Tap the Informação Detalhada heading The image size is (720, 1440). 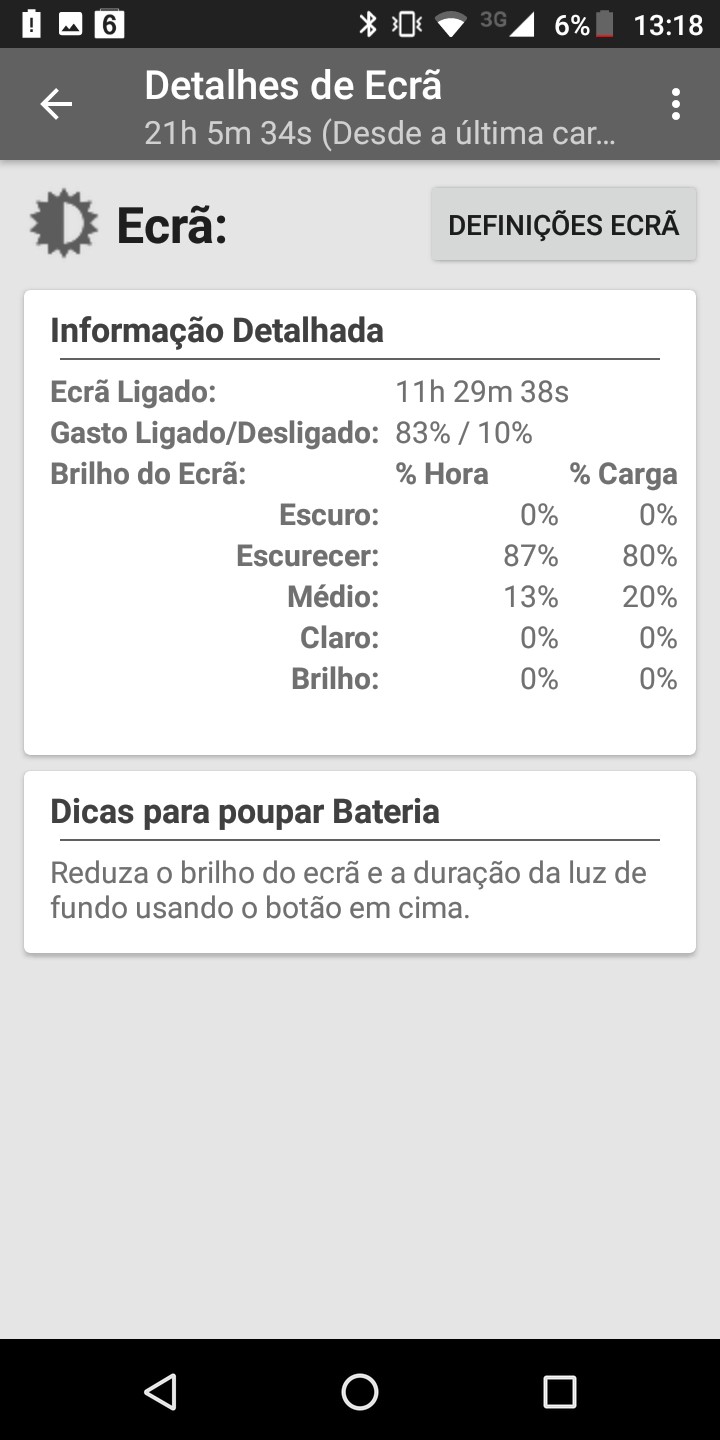pos(217,330)
